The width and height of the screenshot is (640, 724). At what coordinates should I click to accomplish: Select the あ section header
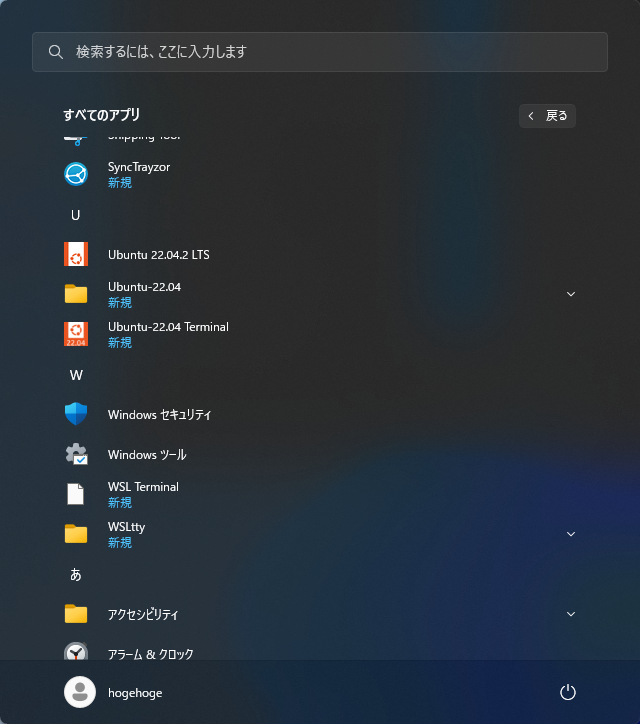[x=76, y=574]
